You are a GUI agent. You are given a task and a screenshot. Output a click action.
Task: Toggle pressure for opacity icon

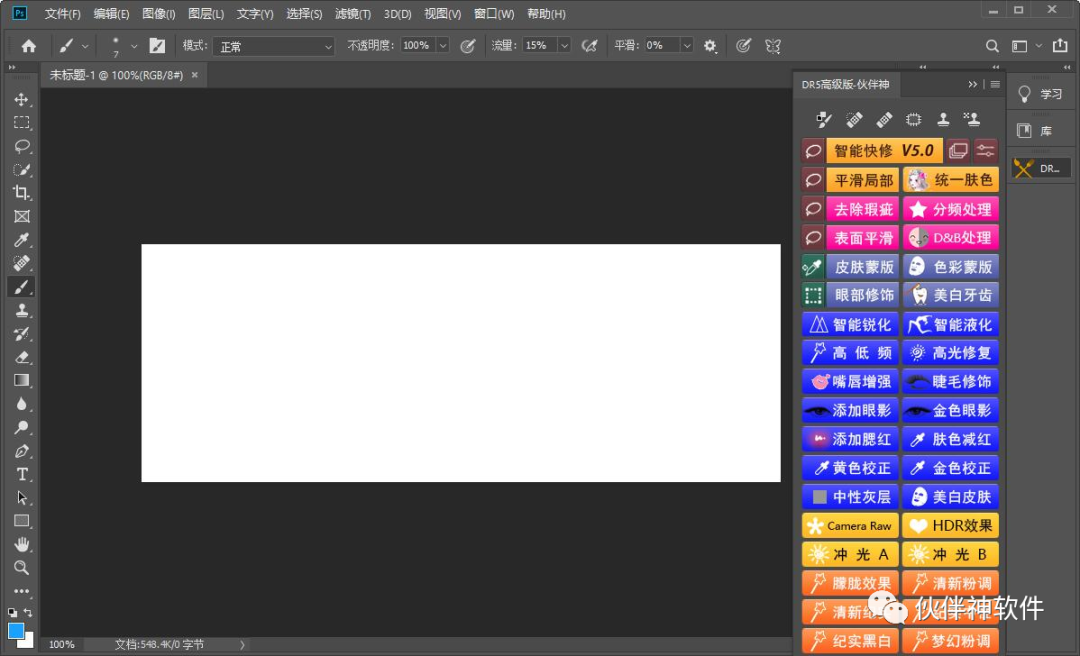(468, 46)
